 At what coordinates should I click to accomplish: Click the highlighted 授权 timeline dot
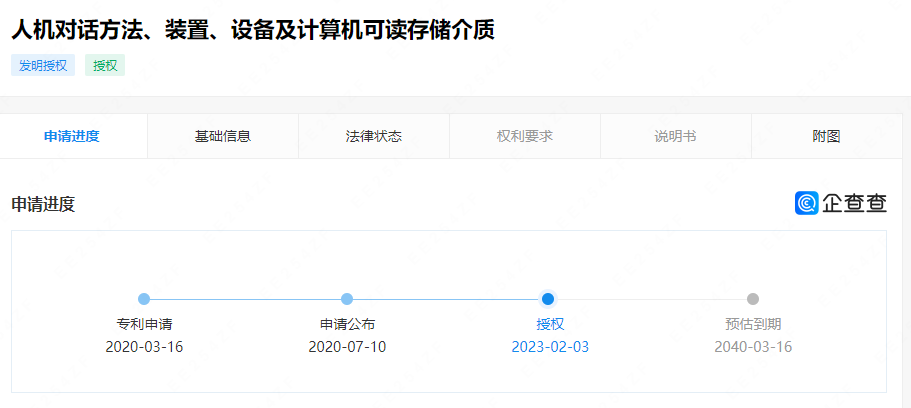point(548,299)
